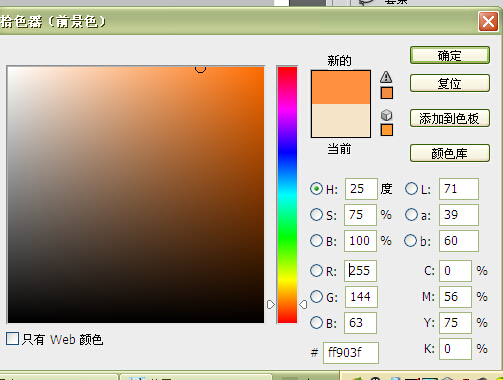Image resolution: width=503 pixels, height=380 pixels.
Task: Close the color picker dialog
Action: pos(488,22)
